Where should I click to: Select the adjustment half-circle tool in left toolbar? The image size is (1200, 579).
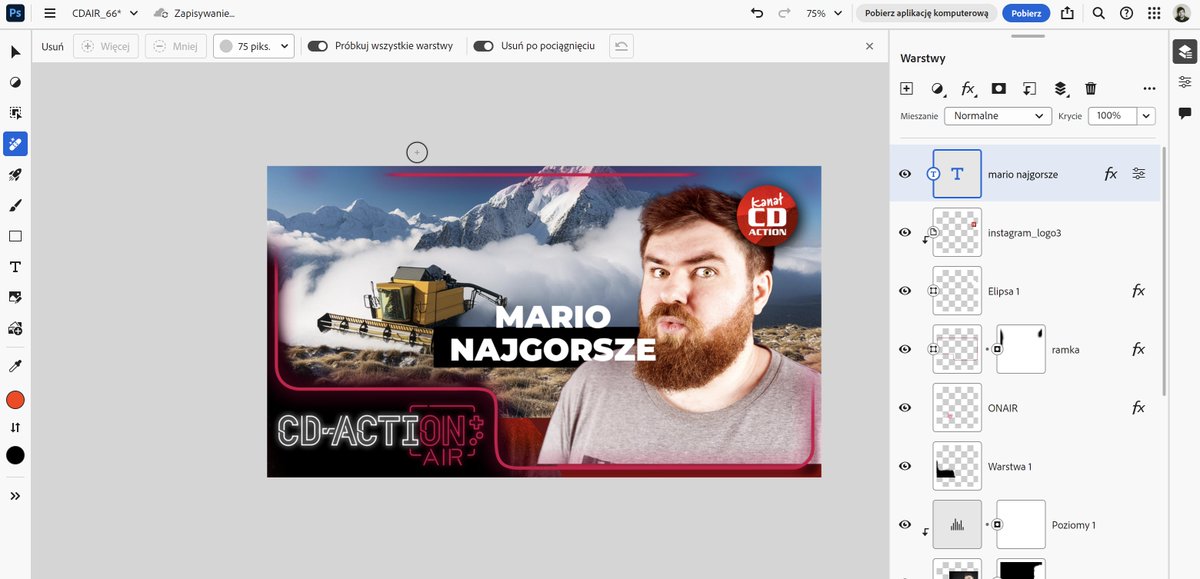15,82
